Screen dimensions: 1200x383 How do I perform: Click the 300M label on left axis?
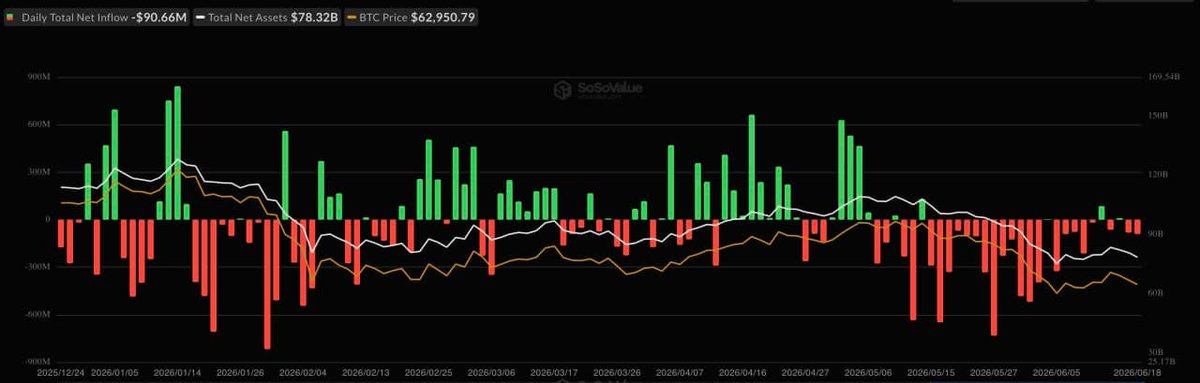click(x=39, y=172)
